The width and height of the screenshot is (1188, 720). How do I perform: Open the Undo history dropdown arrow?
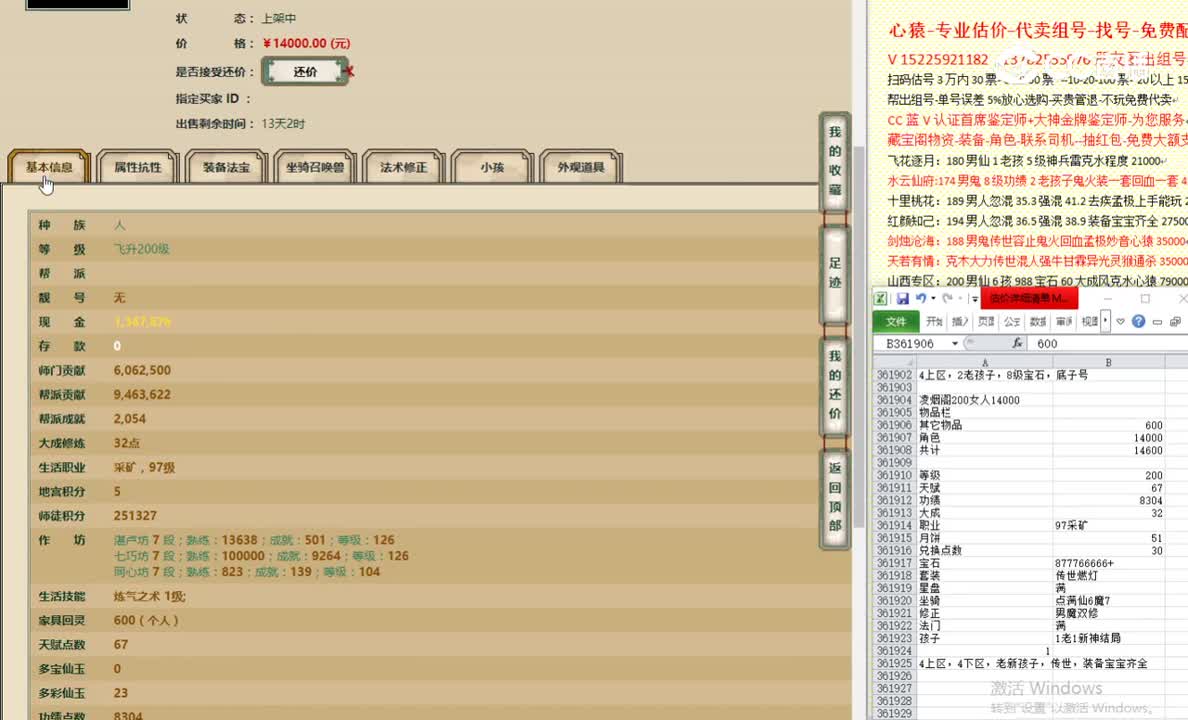[933, 298]
